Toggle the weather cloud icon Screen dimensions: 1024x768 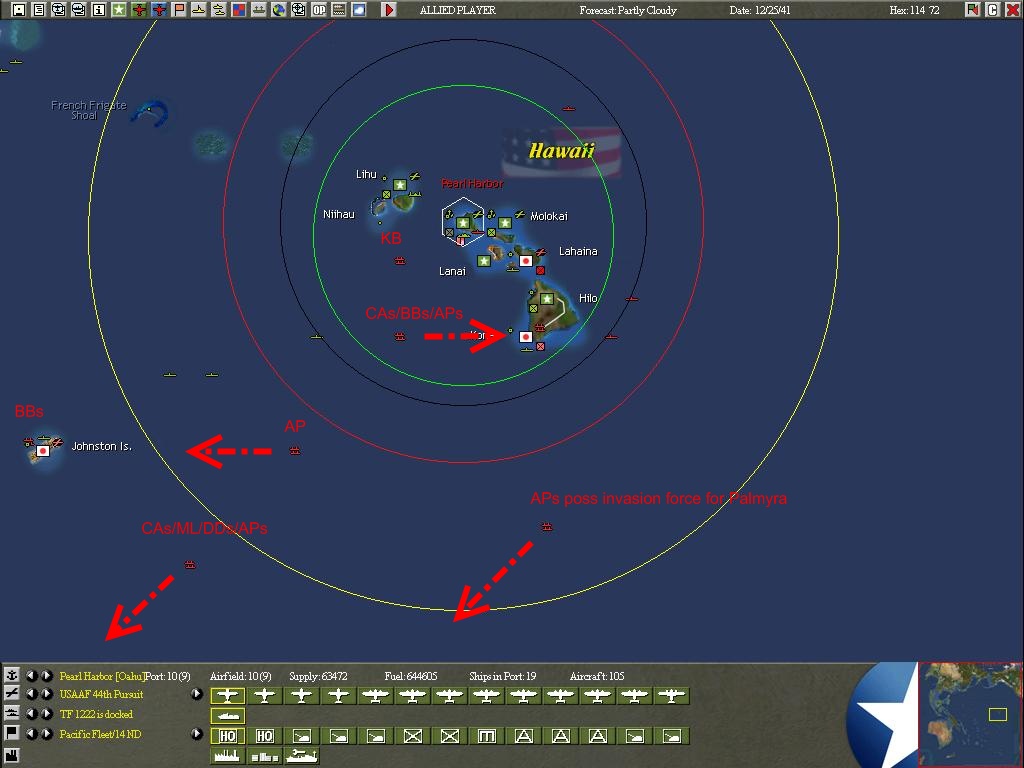pyautogui.click(x=359, y=9)
